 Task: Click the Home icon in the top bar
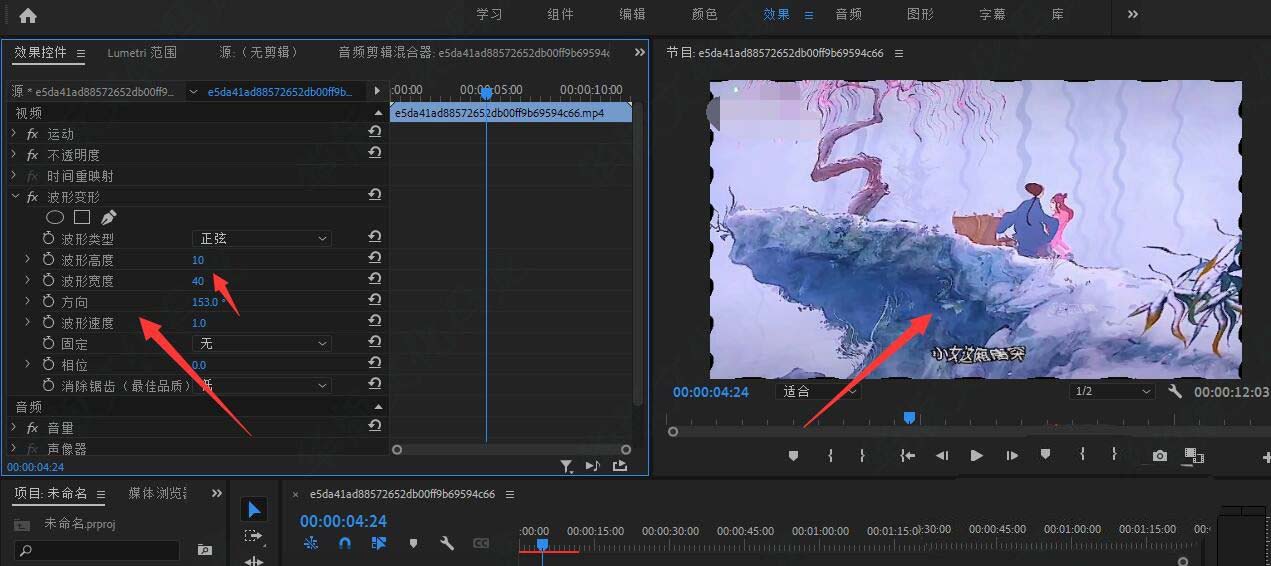[x=28, y=15]
